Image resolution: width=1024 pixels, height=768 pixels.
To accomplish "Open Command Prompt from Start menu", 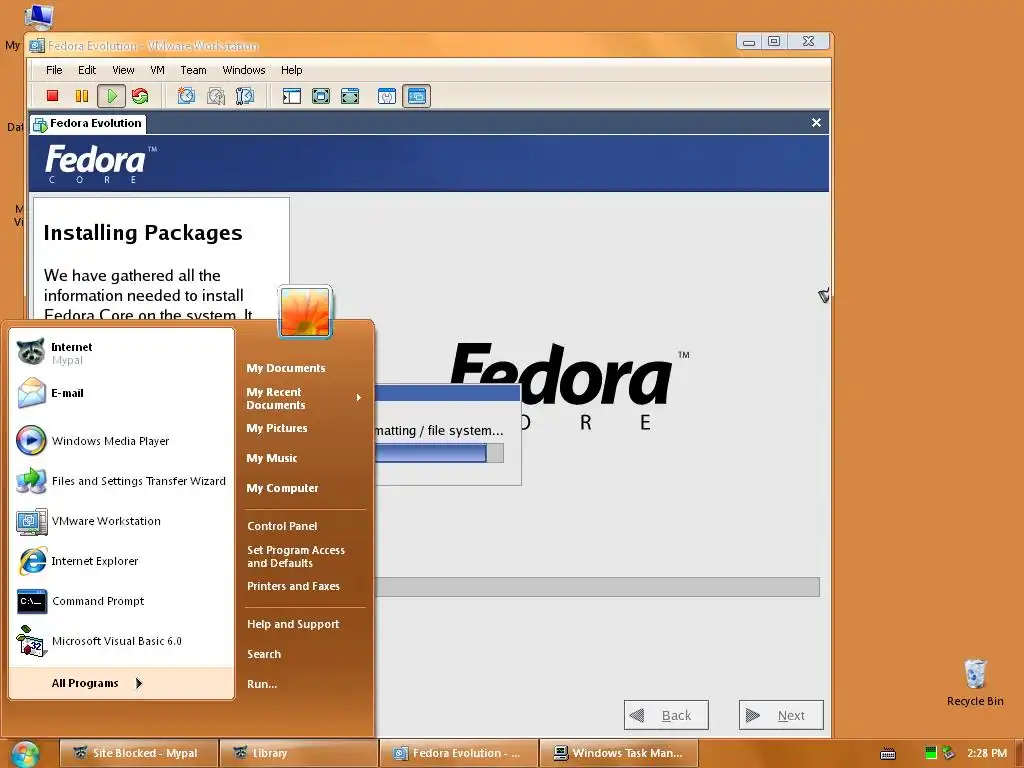I will click(x=123, y=601).
